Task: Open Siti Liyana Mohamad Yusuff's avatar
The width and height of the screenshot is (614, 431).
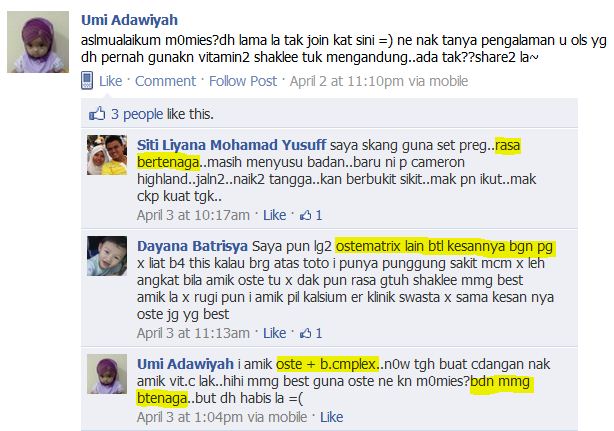Action: 107,155
